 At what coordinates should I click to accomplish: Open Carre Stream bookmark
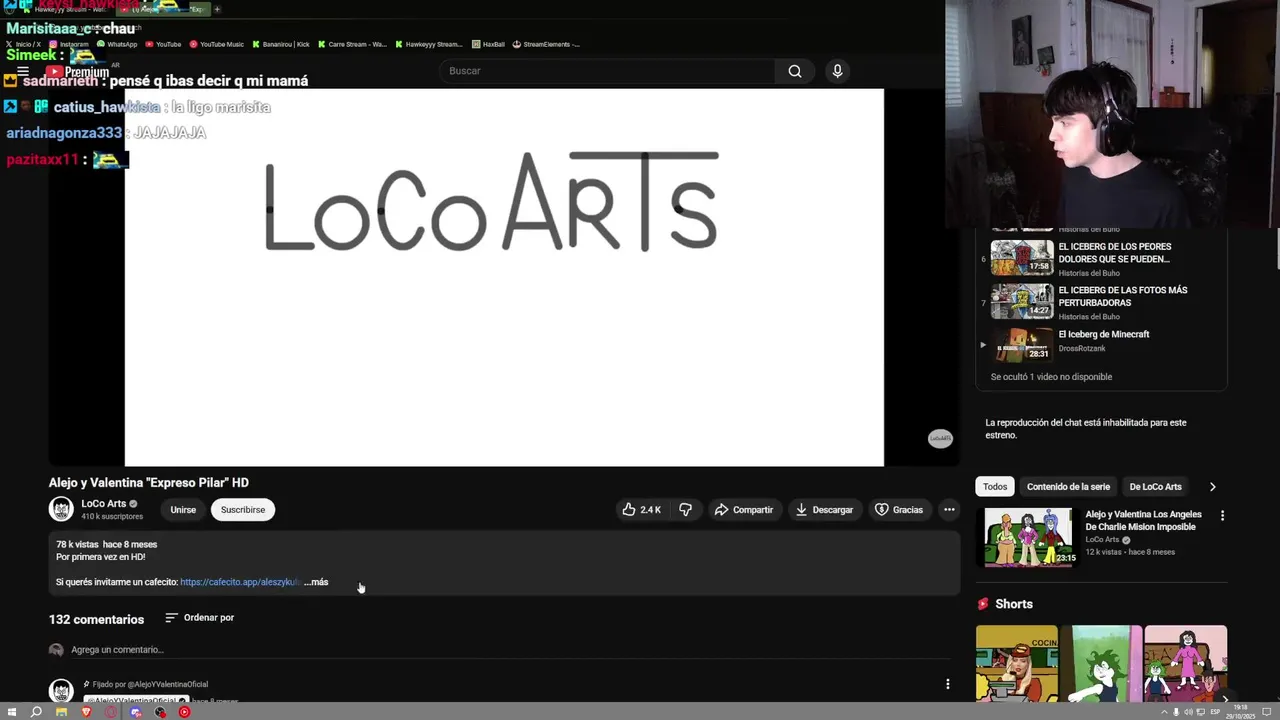pyautogui.click(x=351, y=44)
